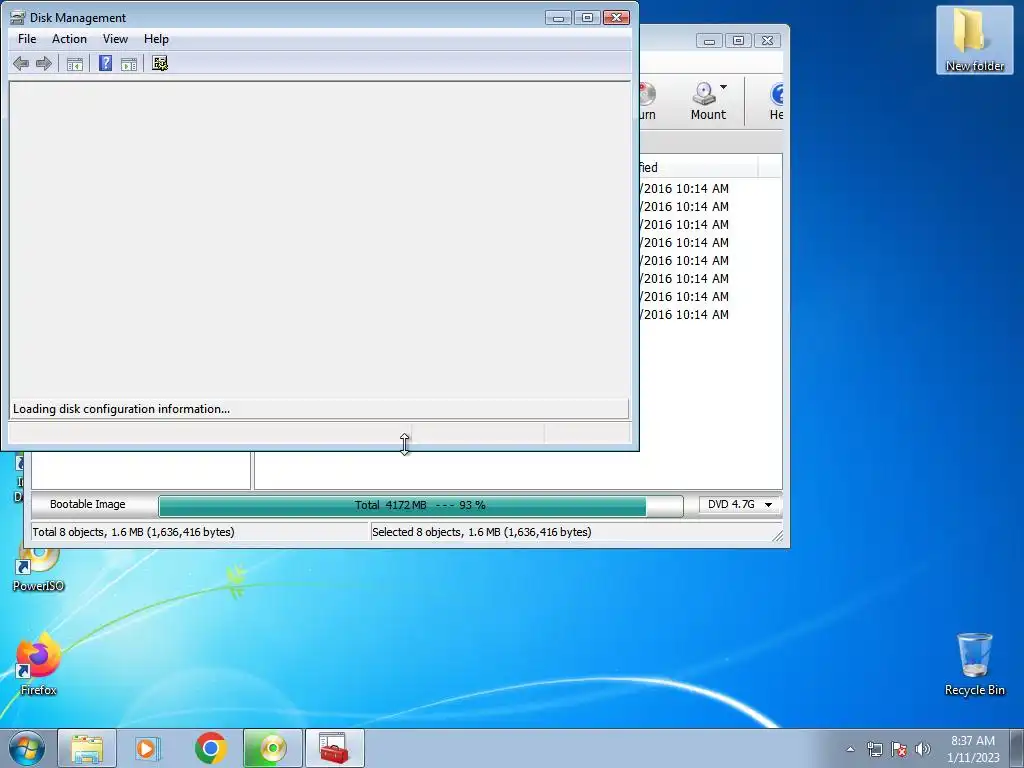Open the blue question mark Help icon
1024x768 pixels.
coord(105,63)
